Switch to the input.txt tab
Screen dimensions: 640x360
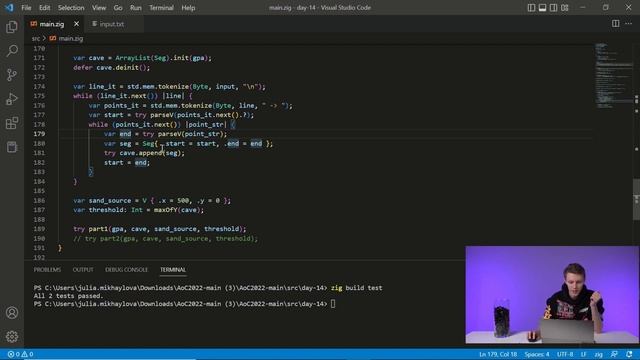pos(111,24)
